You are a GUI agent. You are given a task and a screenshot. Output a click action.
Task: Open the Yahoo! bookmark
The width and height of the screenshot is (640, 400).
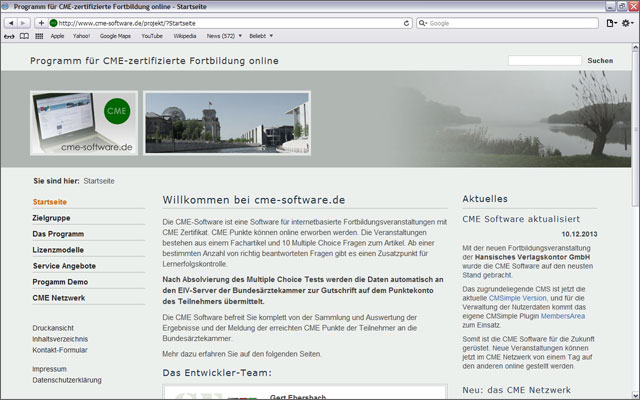81,36
